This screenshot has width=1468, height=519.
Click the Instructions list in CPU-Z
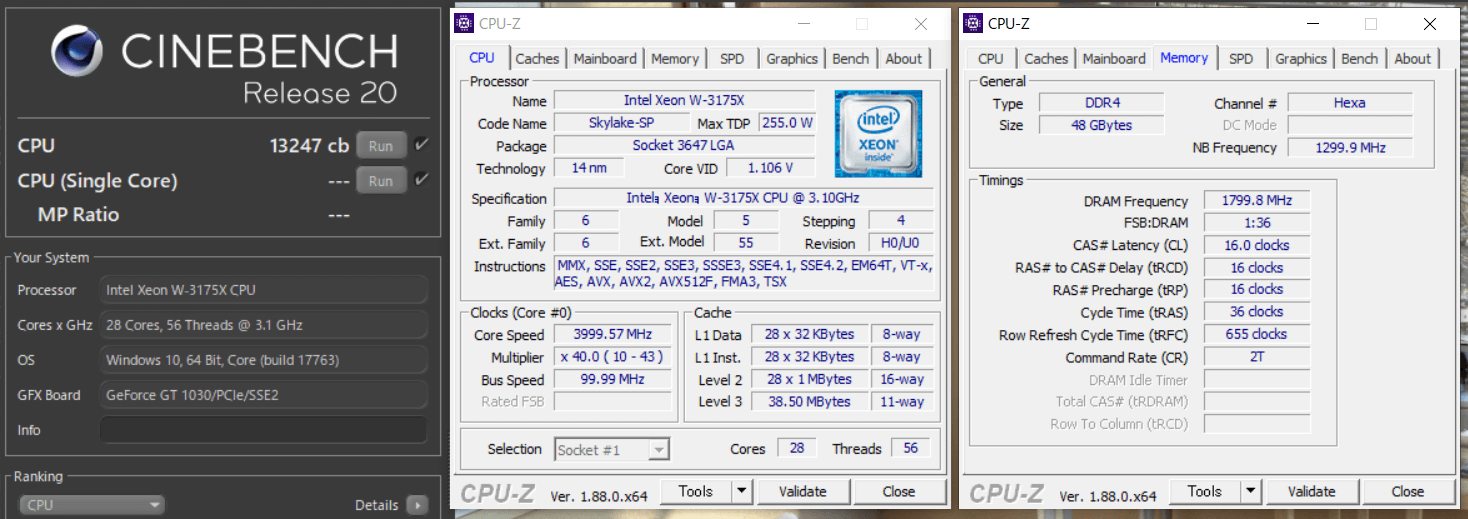pyautogui.click(x=743, y=274)
